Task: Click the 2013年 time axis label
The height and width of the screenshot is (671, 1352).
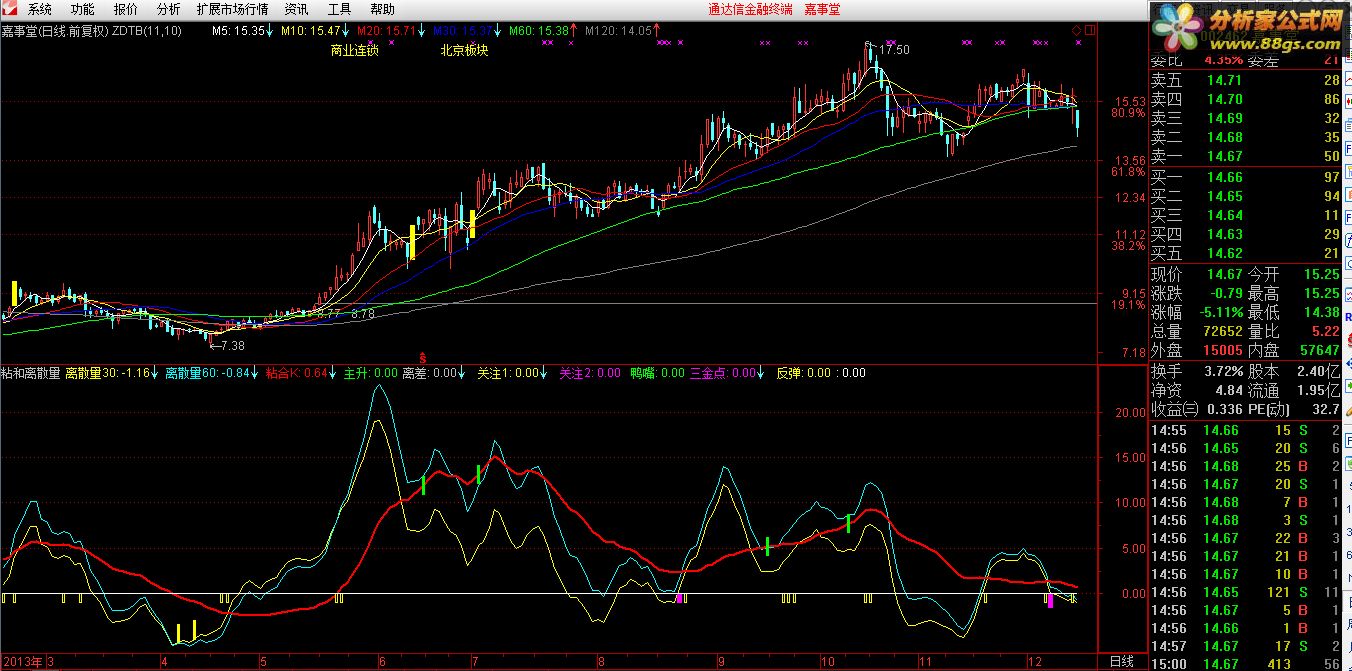Action: [x=23, y=661]
